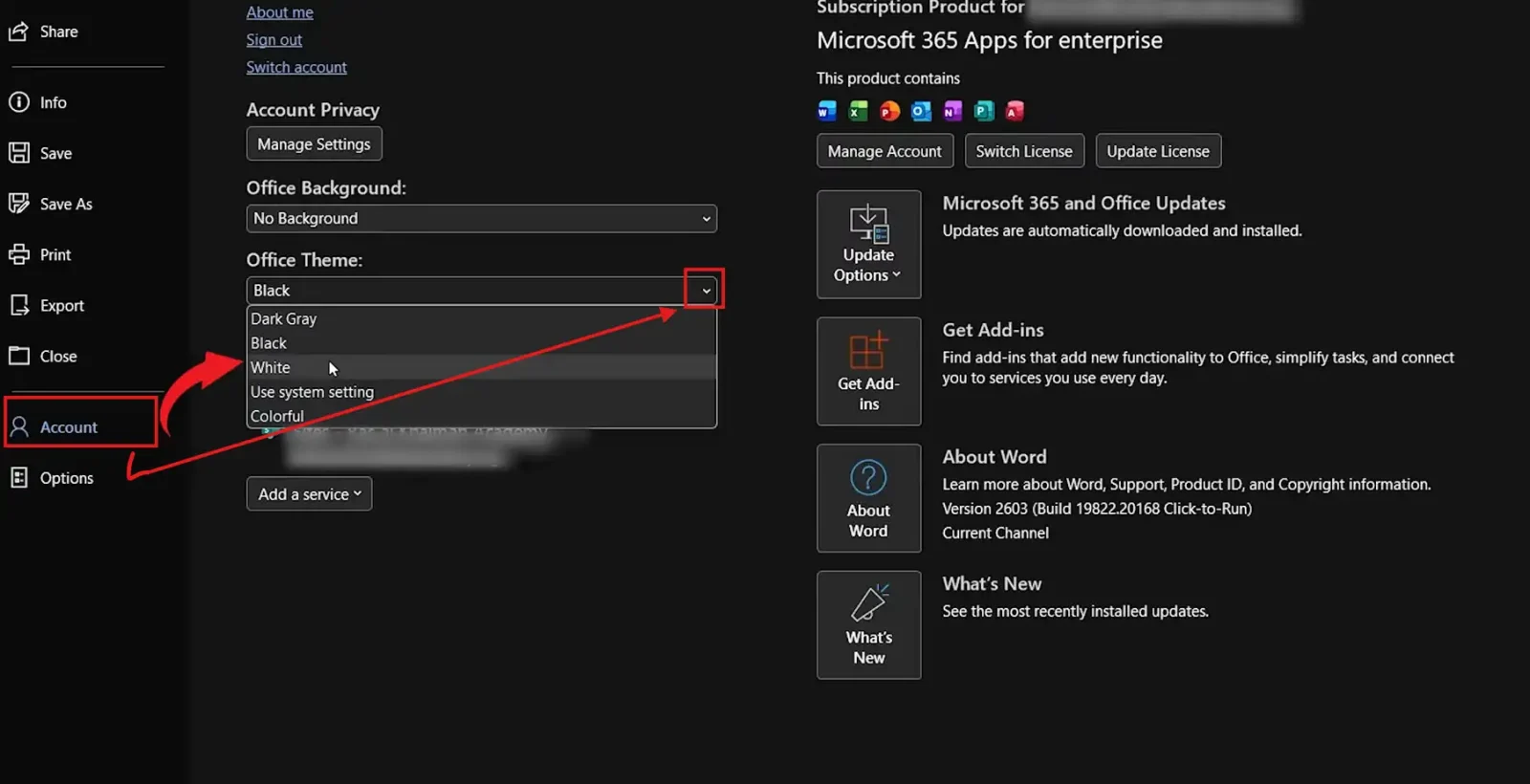Click the Save icon in the sidebar
Image resolution: width=1530 pixels, height=784 pixels.
coord(19,153)
